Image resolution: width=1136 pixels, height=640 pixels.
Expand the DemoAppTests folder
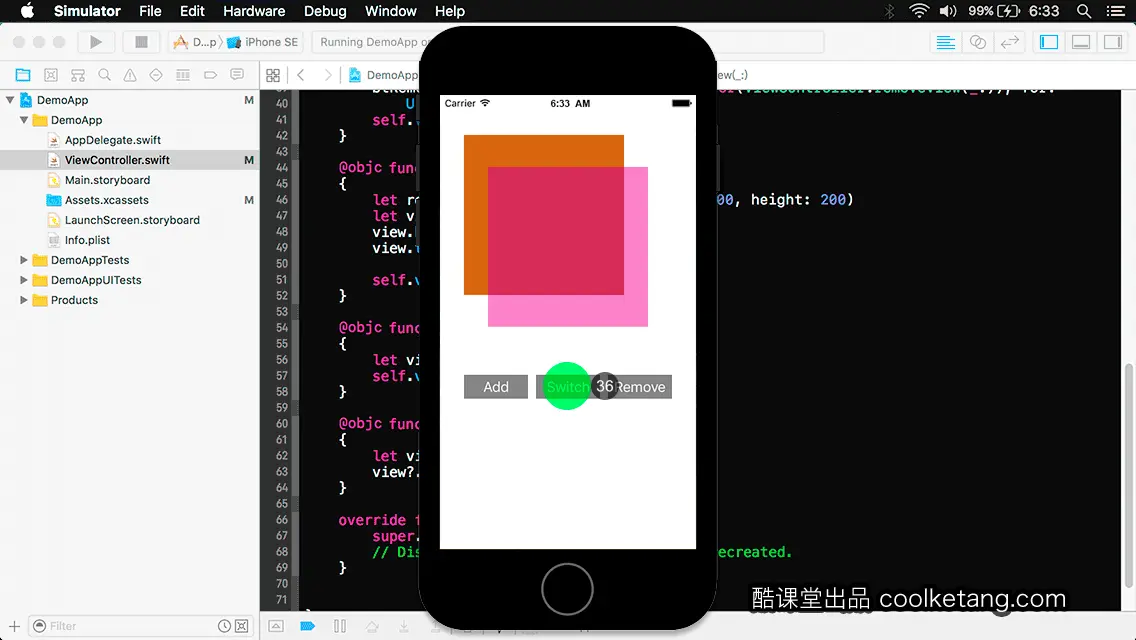pyautogui.click(x=24, y=259)
